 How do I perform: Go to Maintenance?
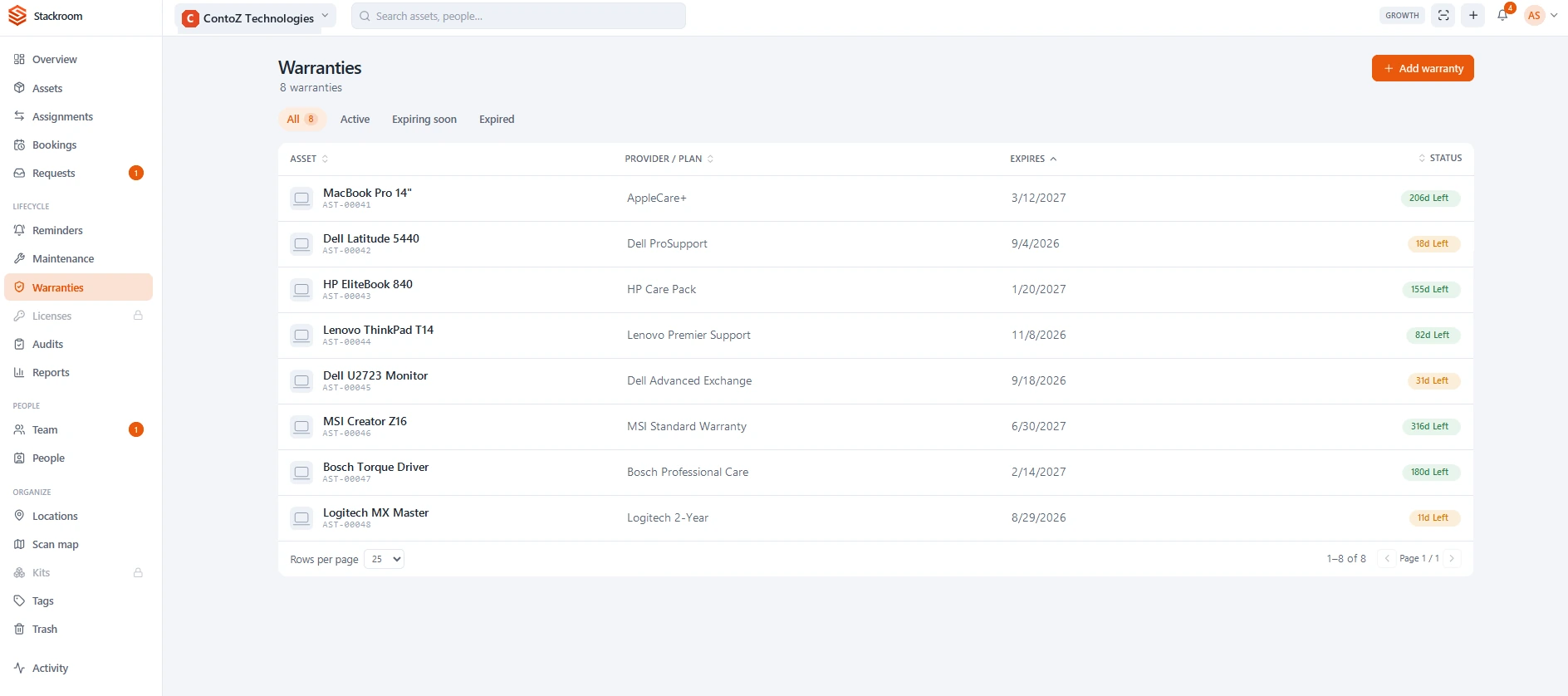pos(79,258)
